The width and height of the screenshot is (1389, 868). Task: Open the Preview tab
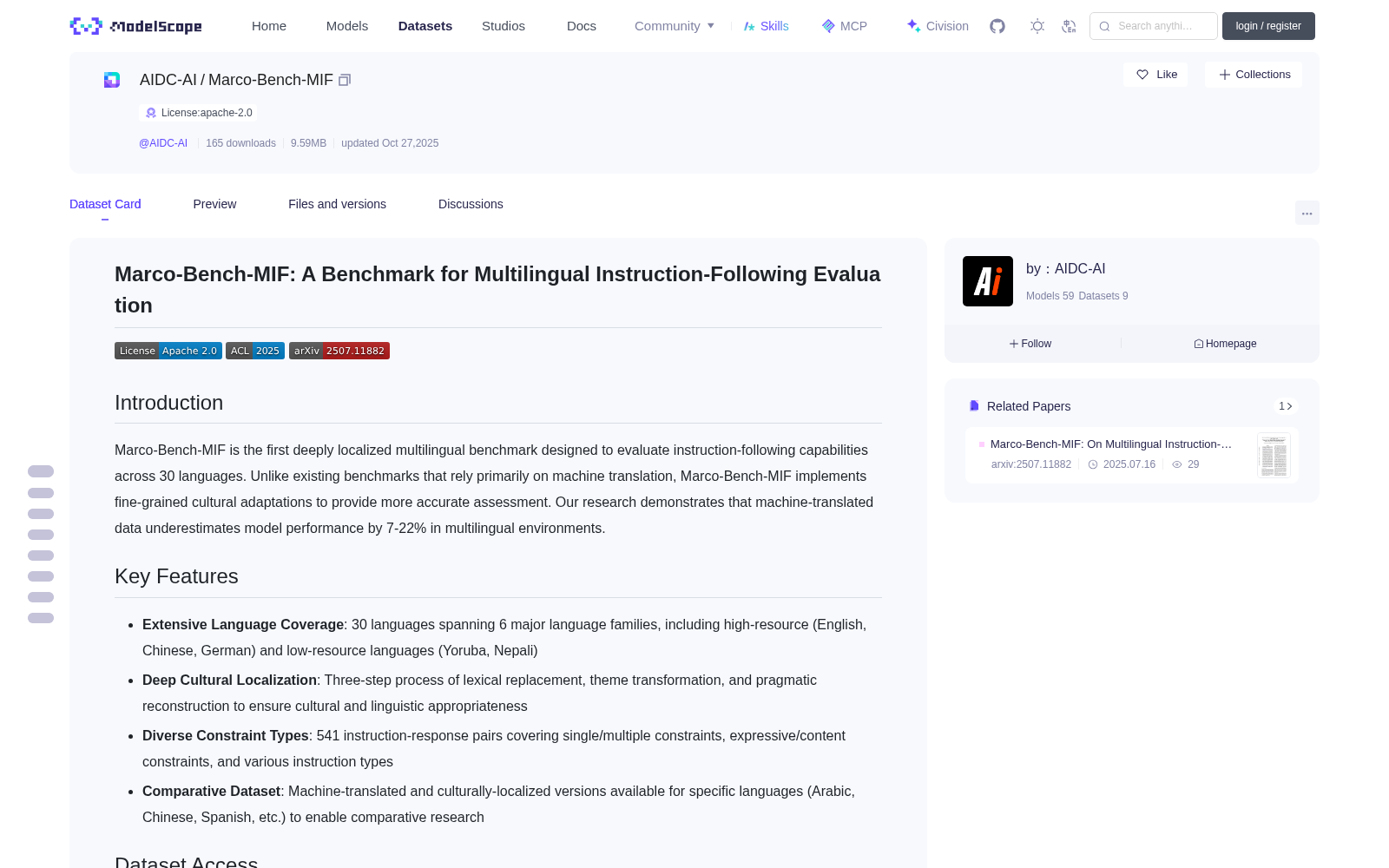214,204
